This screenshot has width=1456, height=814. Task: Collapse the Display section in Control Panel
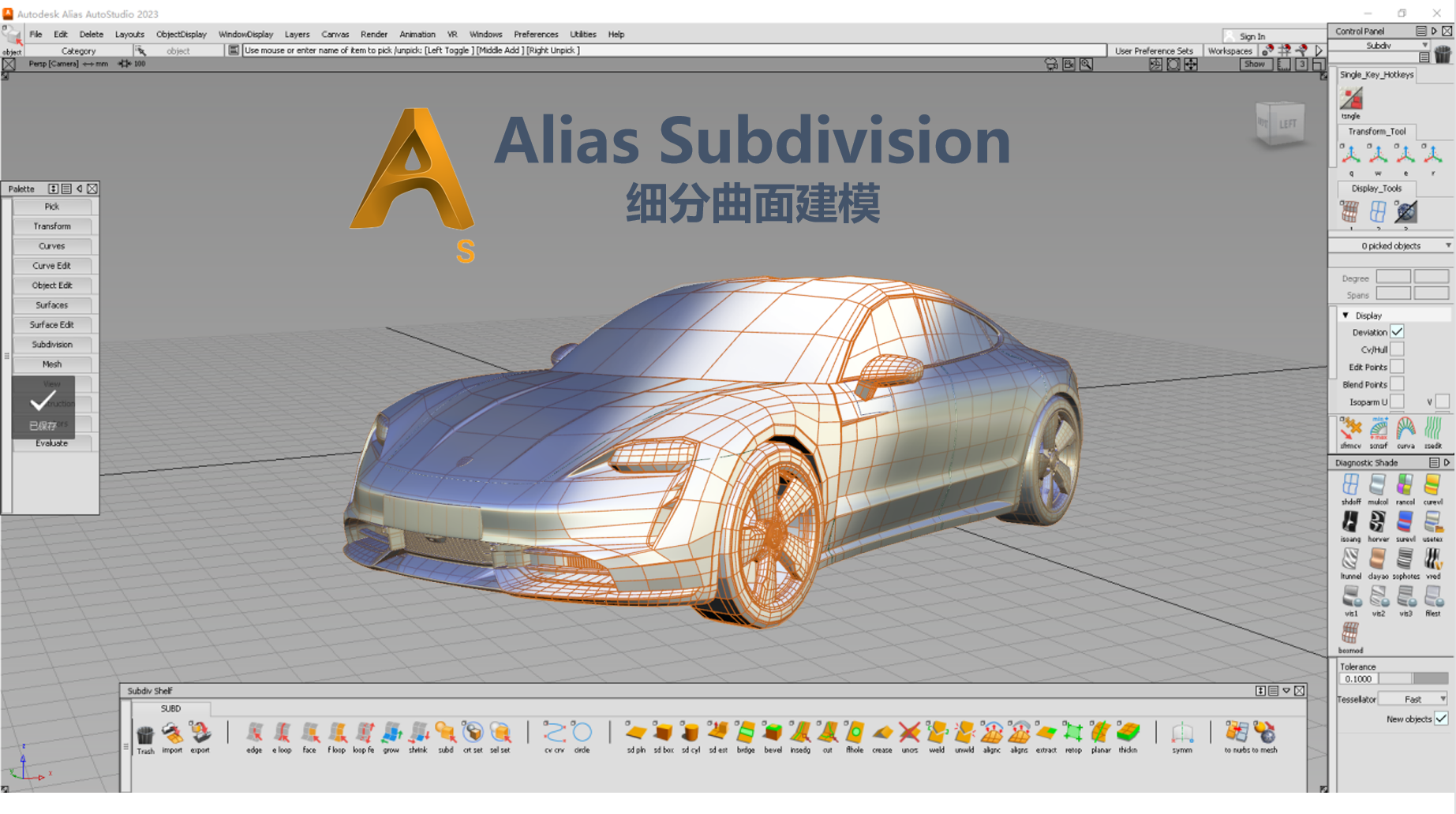tap(1346, 315)
